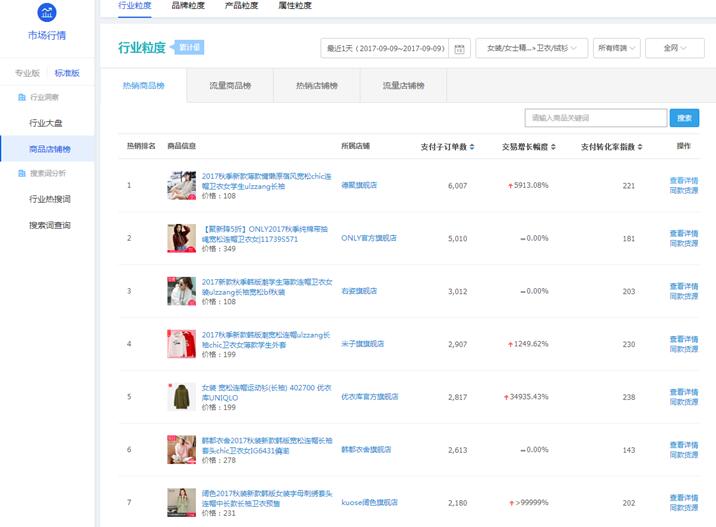Open the calendar icon next to the date range
Image resolution: width=716 pixels, height=527 pixels.
[x=459, y=48]
